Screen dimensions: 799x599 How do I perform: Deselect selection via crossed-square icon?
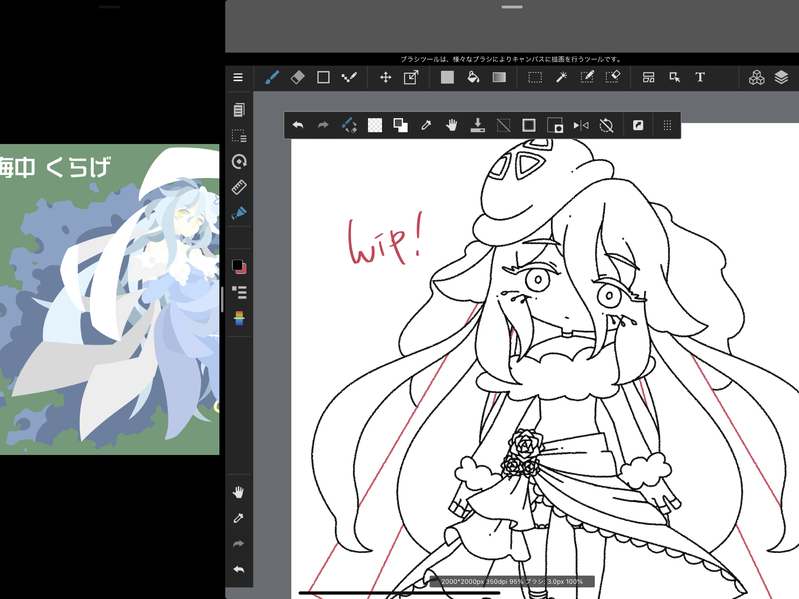tap(503, 125)
